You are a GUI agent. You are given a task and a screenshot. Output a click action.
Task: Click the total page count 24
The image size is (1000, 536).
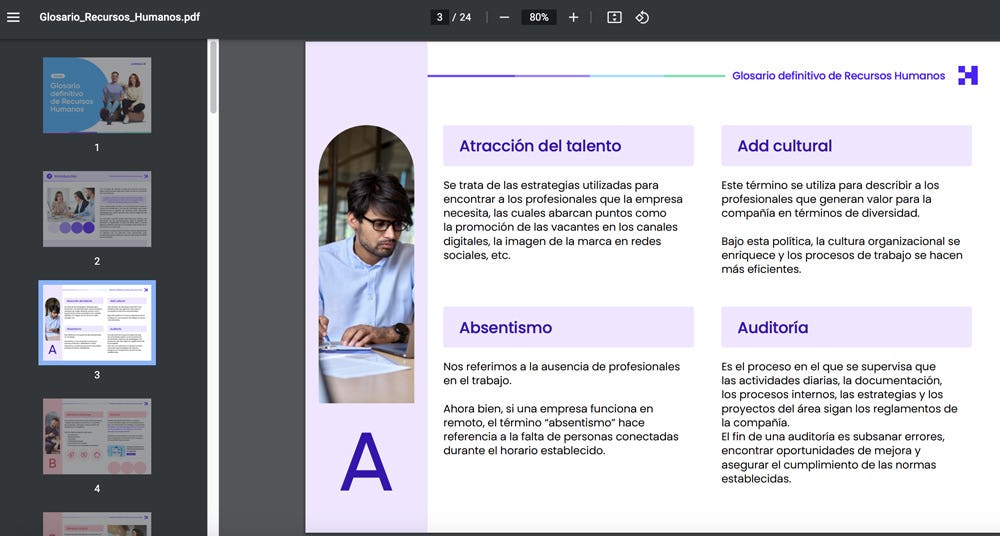click(466, 17)
